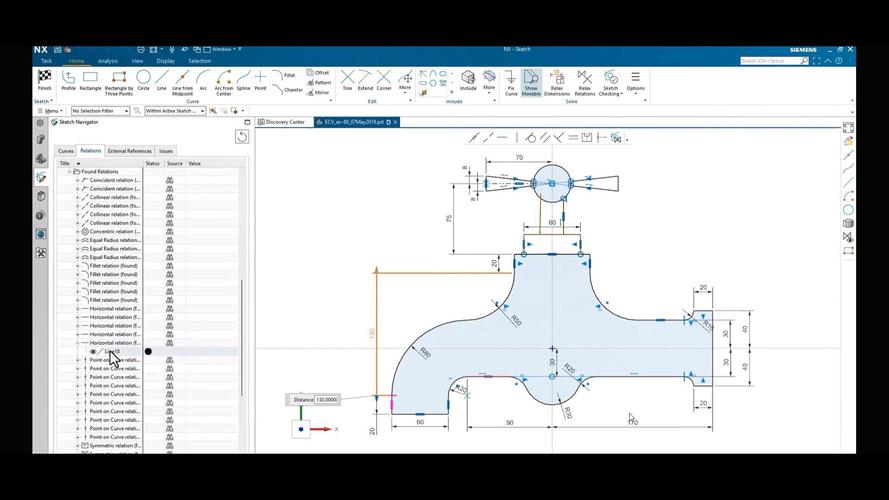The width and height of the screenshot is (889, 500).
Task: Click the Distance value input field
Action: coord(328,400)
